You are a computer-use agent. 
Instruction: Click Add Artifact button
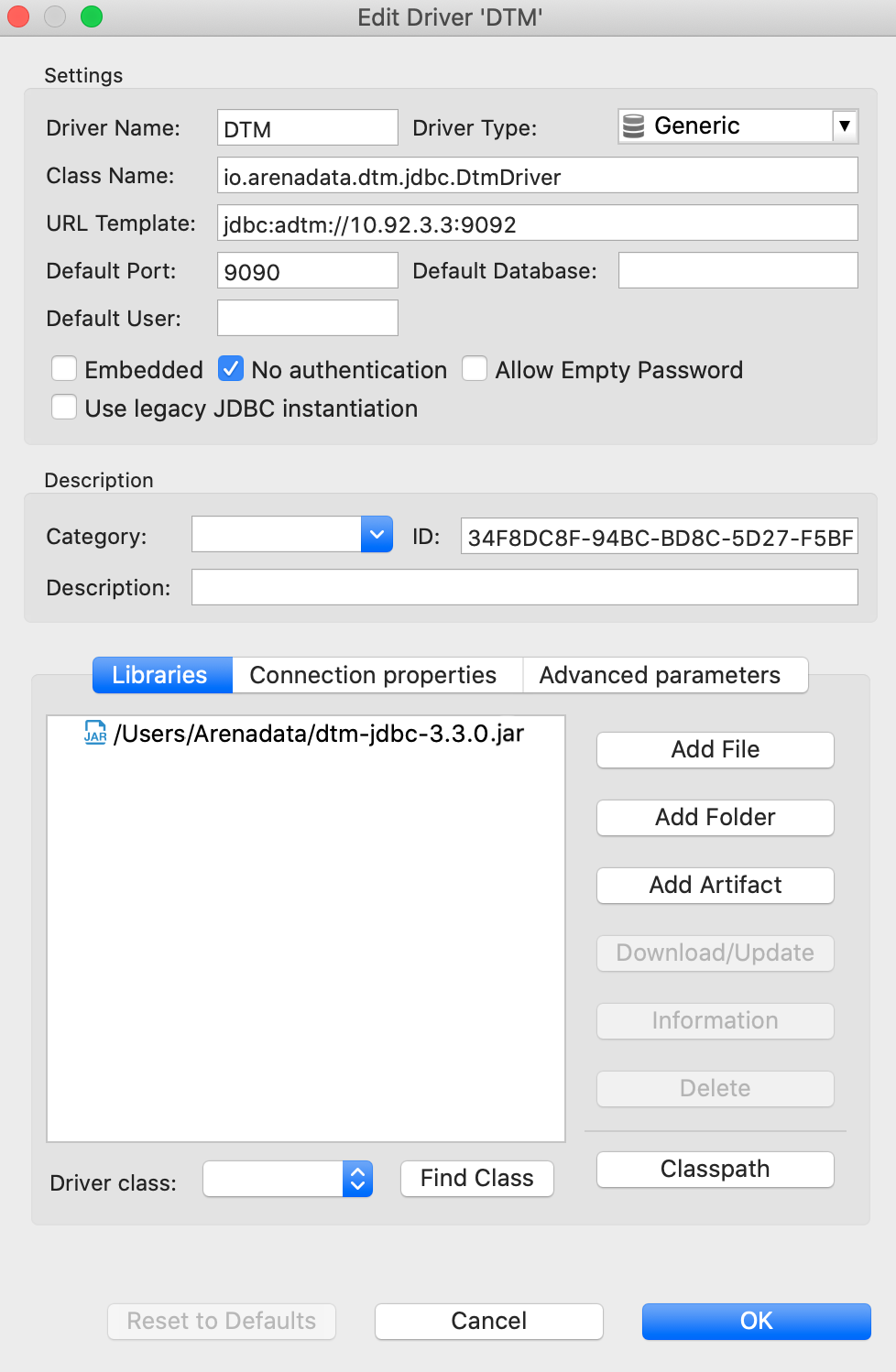pyautogui.click(x=715, y=886)
